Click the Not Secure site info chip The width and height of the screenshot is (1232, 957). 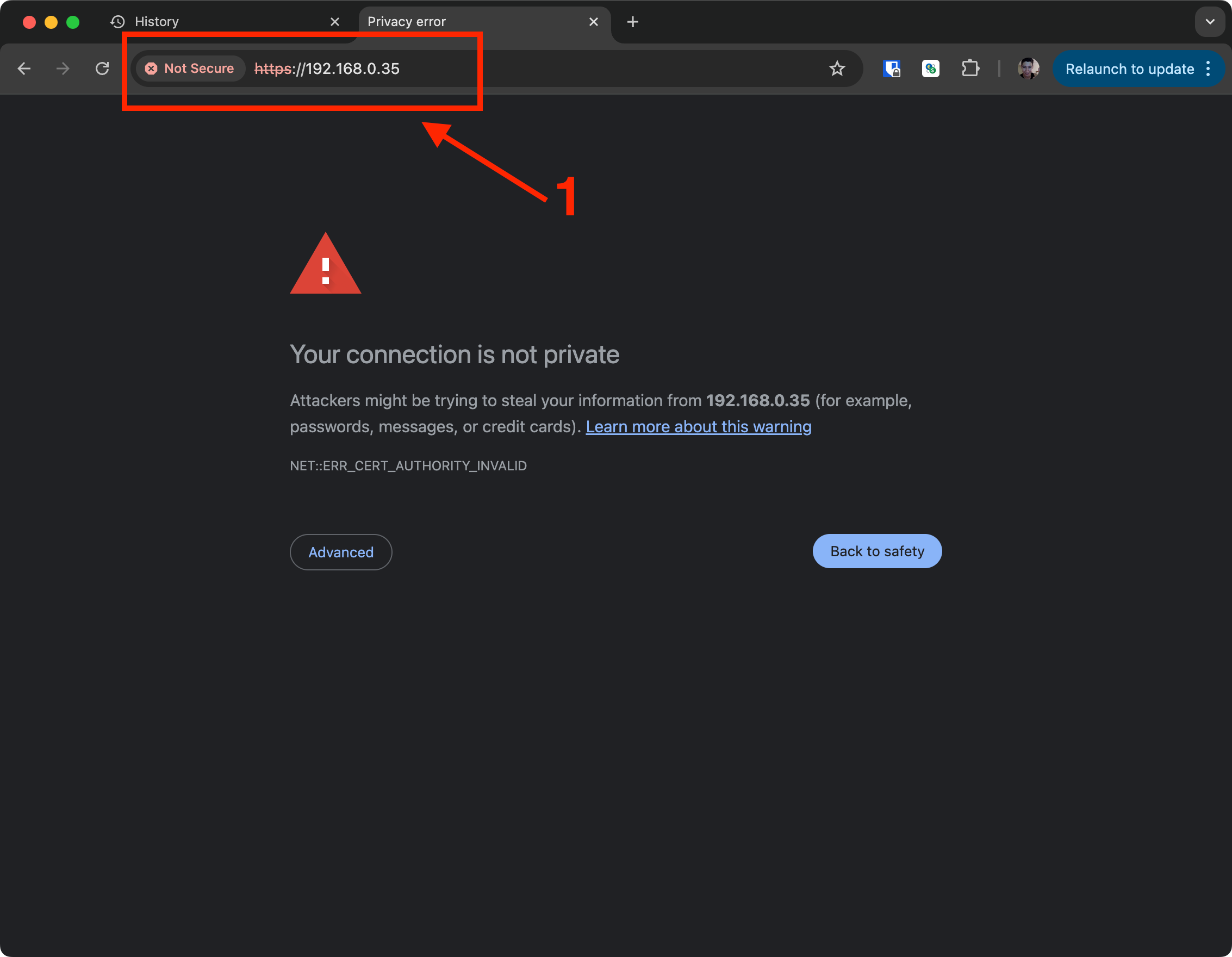pyautogui.click(x=190, y=69)
